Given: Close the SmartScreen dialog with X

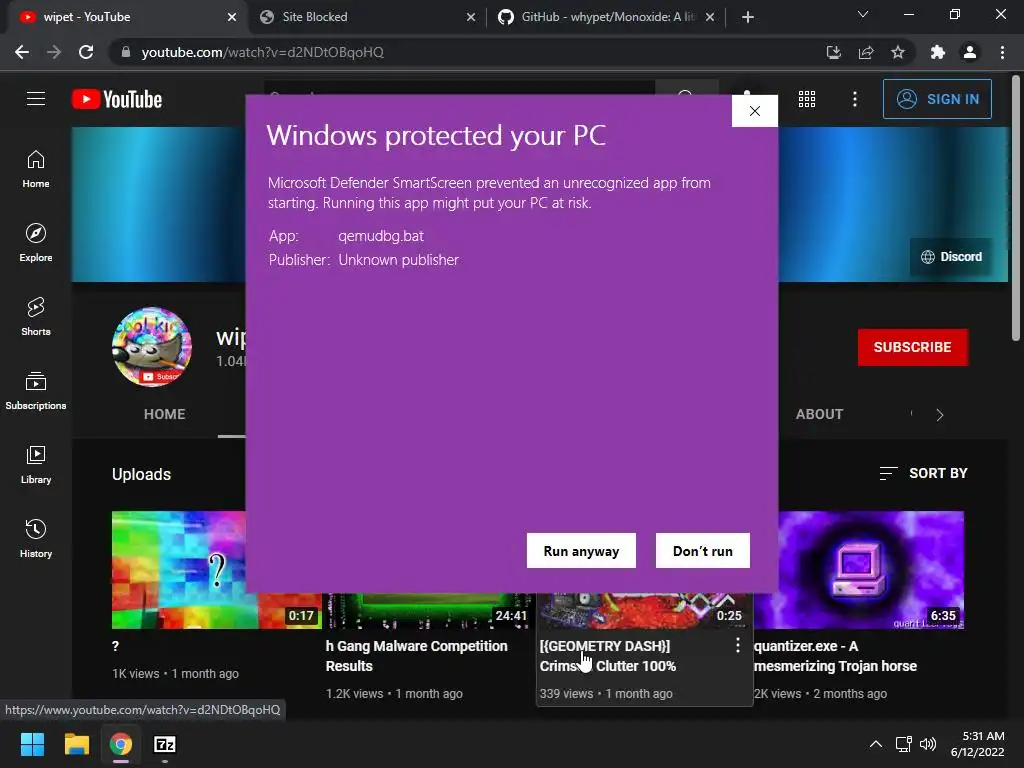Looking at the screenshot, I should 754,111.
